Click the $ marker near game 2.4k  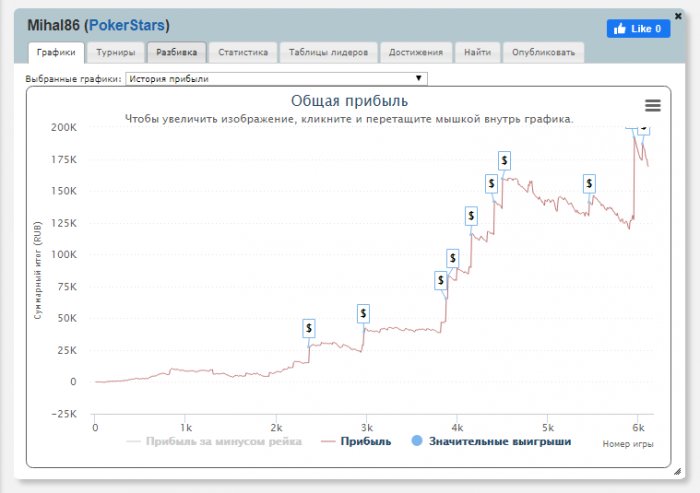point(308,328)
